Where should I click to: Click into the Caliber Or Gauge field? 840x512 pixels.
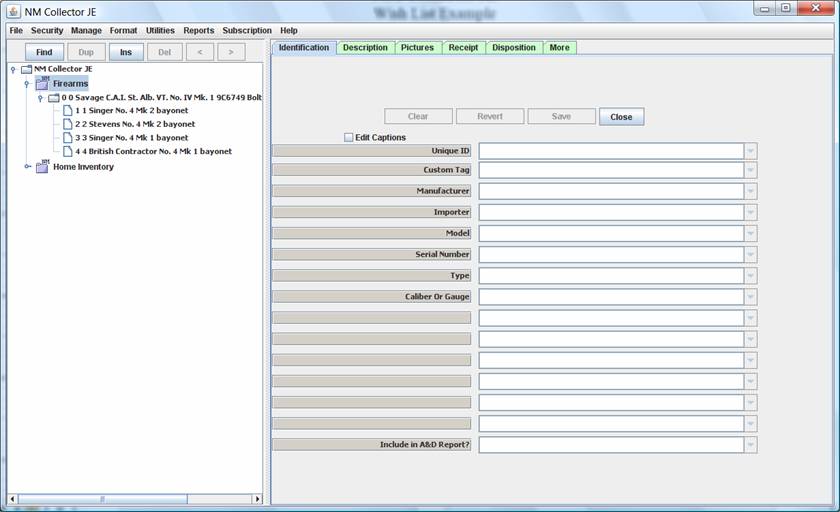(x=611, y=297)
